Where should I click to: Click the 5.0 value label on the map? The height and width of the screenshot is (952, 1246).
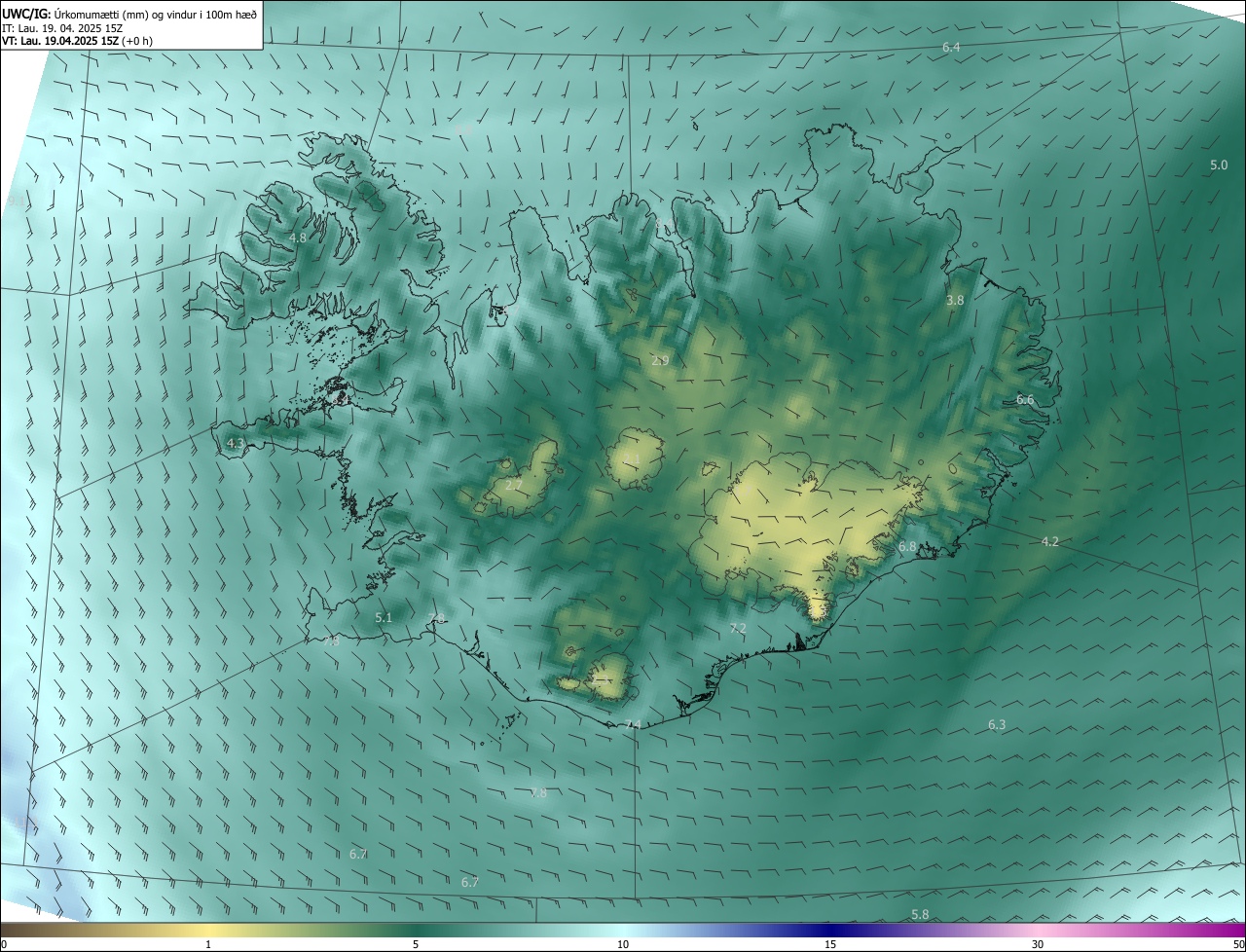click(x=1219, y=165)
